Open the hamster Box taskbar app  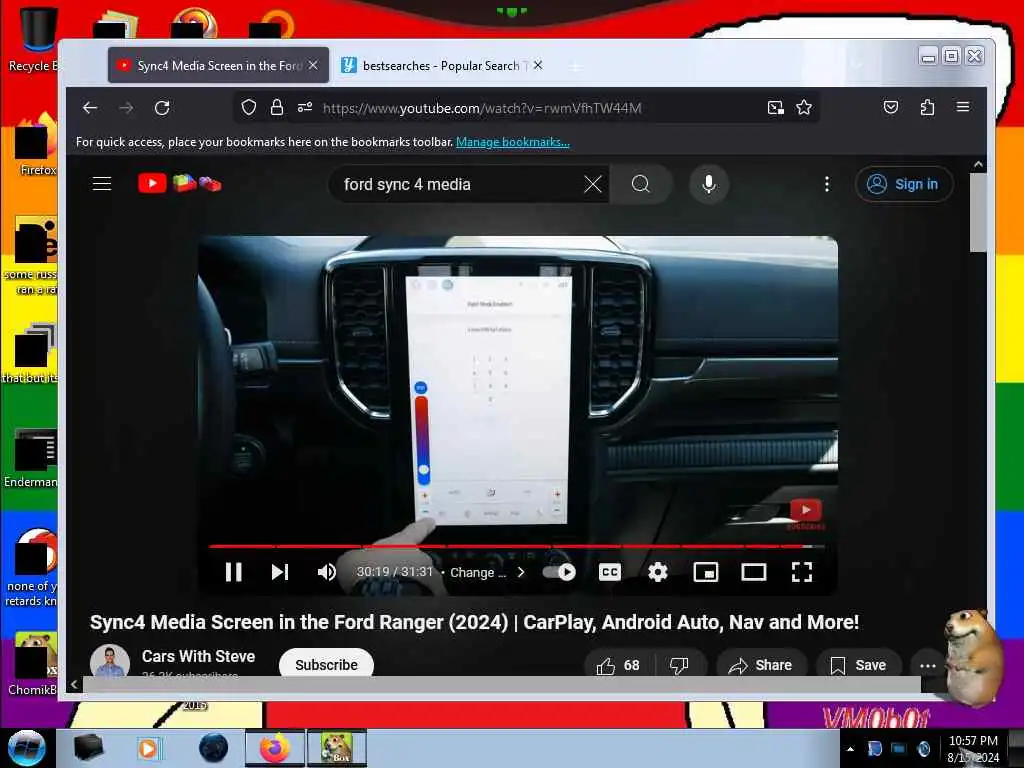point(336,748)
